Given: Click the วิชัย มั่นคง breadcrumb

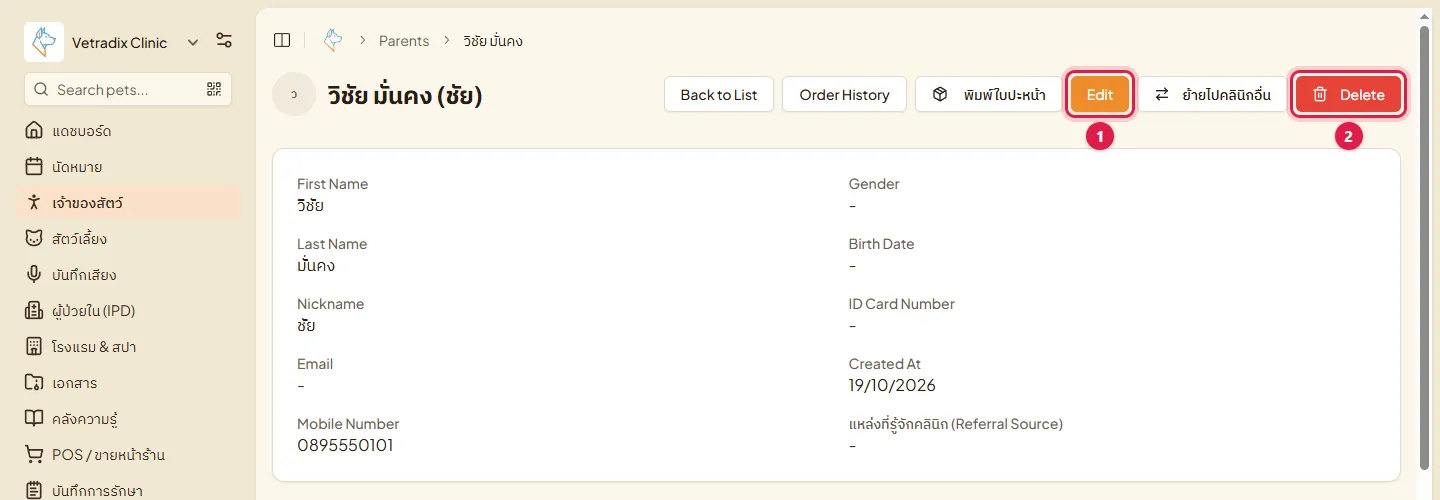Looking at the screenshot, I should coord(493,41).
